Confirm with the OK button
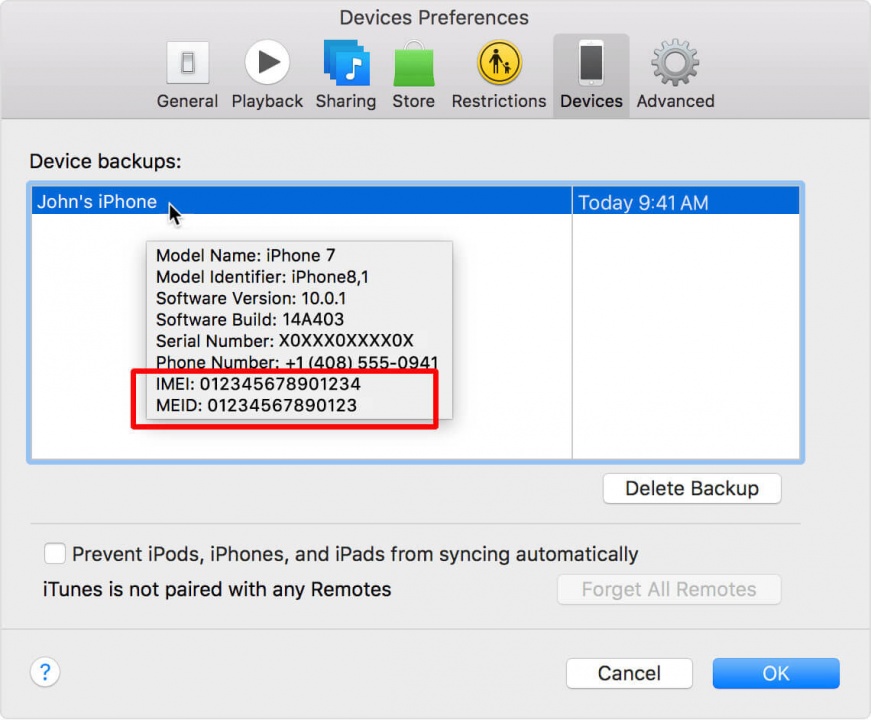This screenshot has height=720, width=871. pos(776,673)
